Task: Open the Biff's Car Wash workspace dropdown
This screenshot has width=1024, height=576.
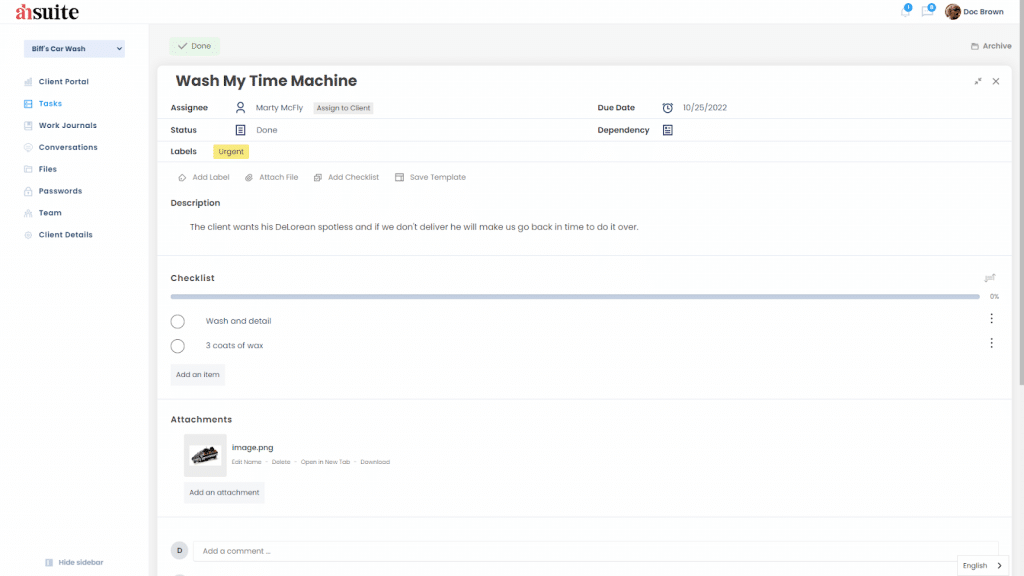Action: point(73,48)
